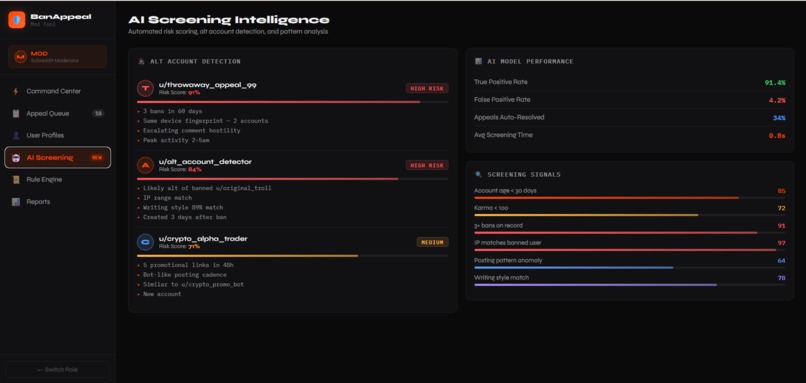The height and width of the screenshot is (383, 806).
Task: Open u/crypto_alpha_trader profile link
Action: point(203,239)
